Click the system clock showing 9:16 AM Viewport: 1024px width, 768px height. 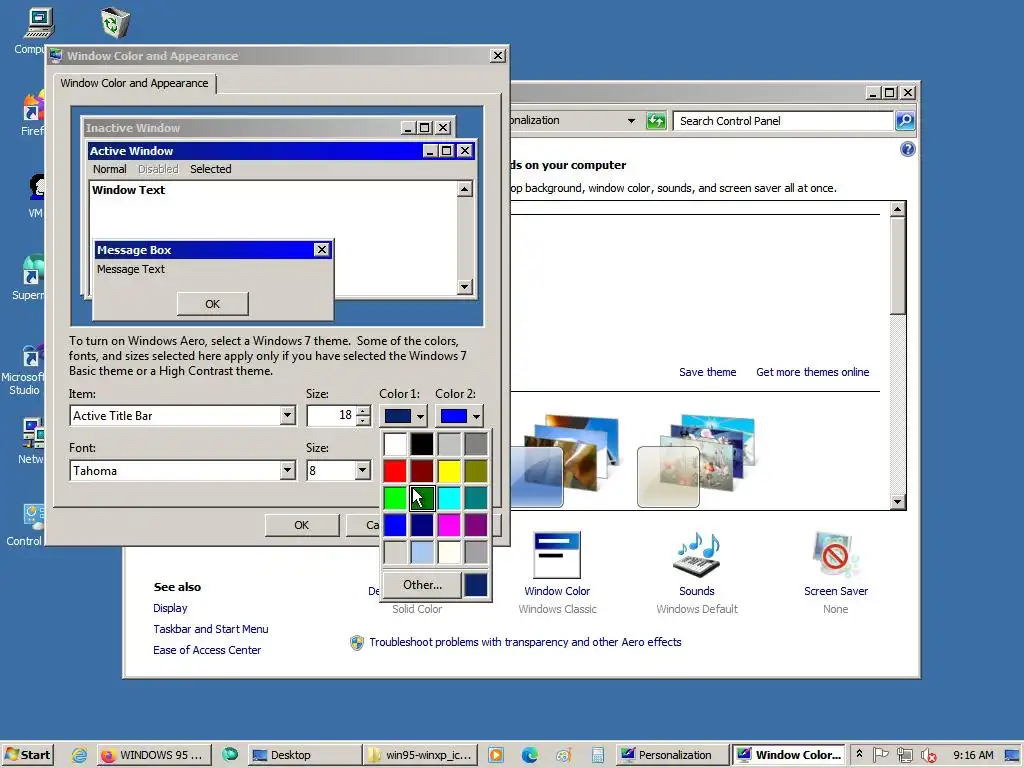click(x=973, y=755)
